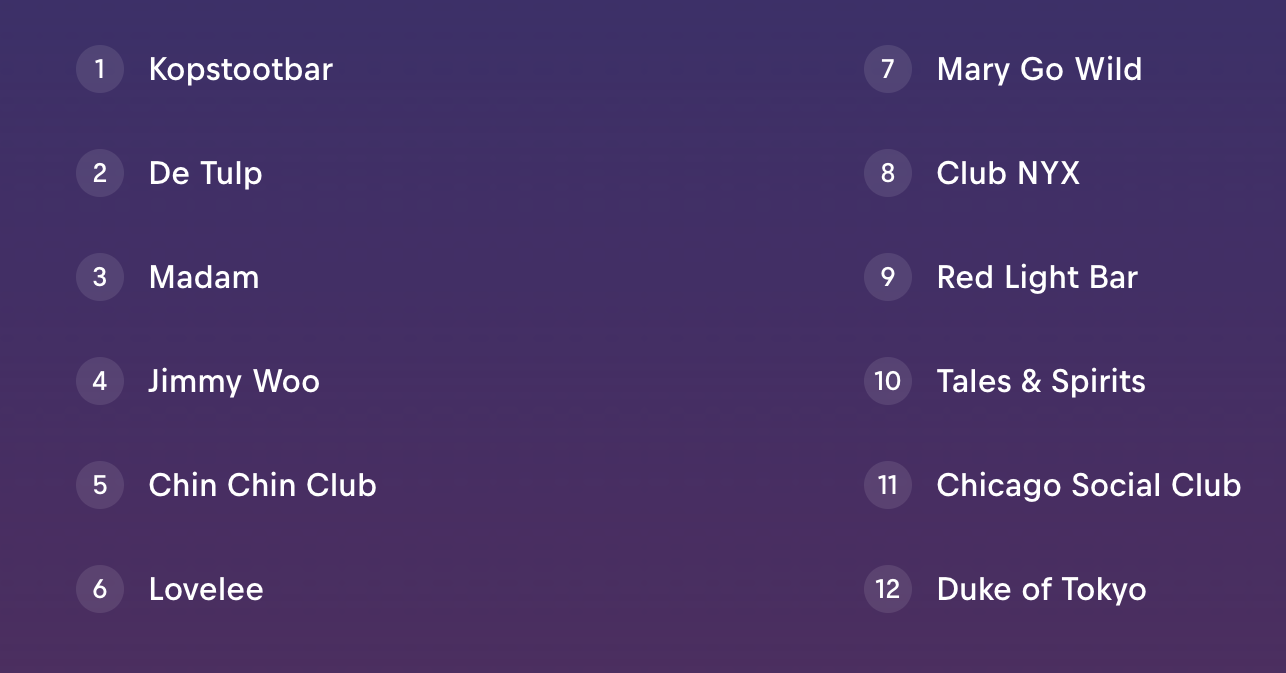Click the number 5 circle badge
Screen dimensions: 1286x673
tap(100, 485)
